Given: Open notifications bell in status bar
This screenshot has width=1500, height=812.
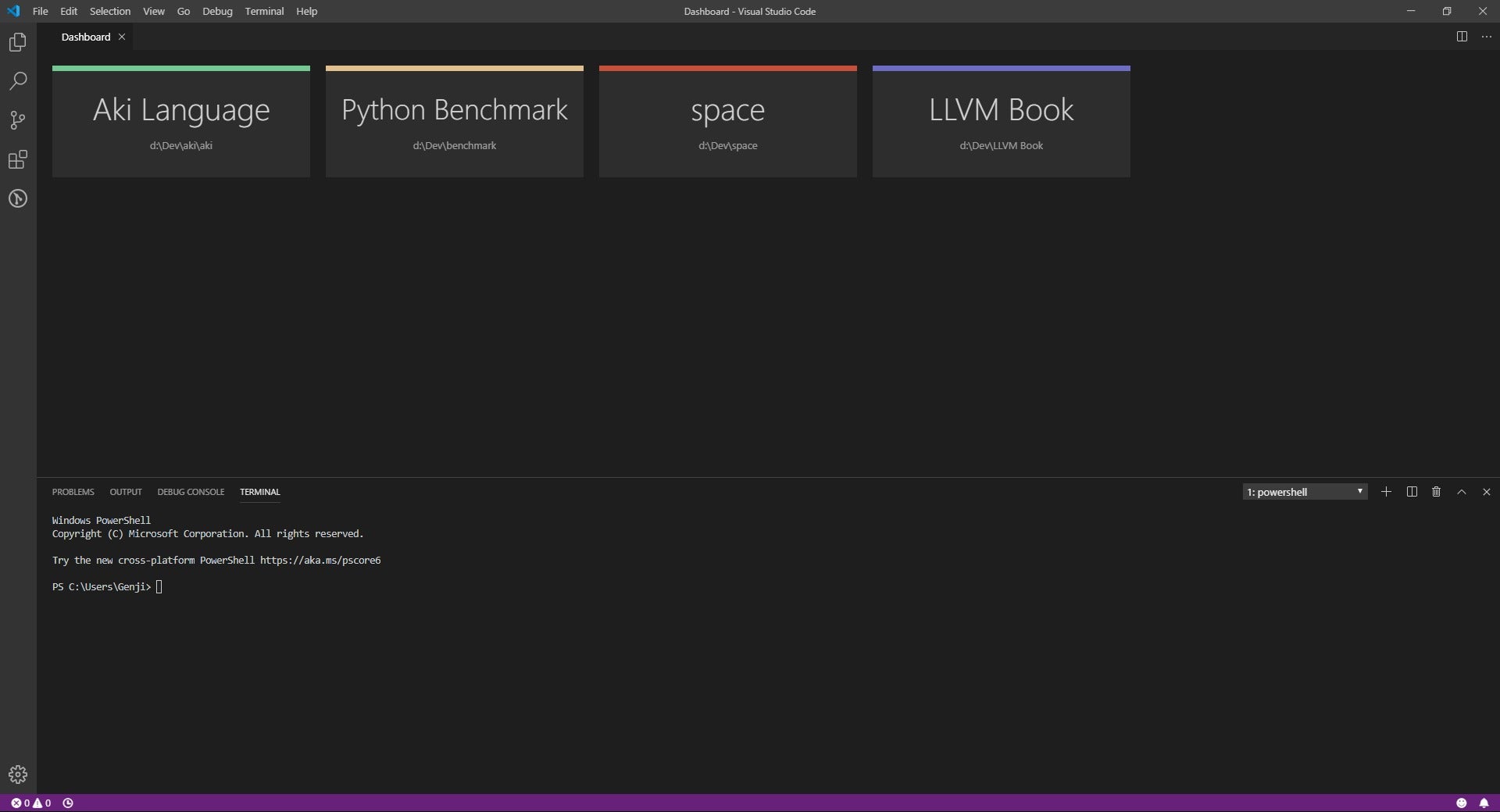Looking at the screenshot, I should click(1484, 803).
